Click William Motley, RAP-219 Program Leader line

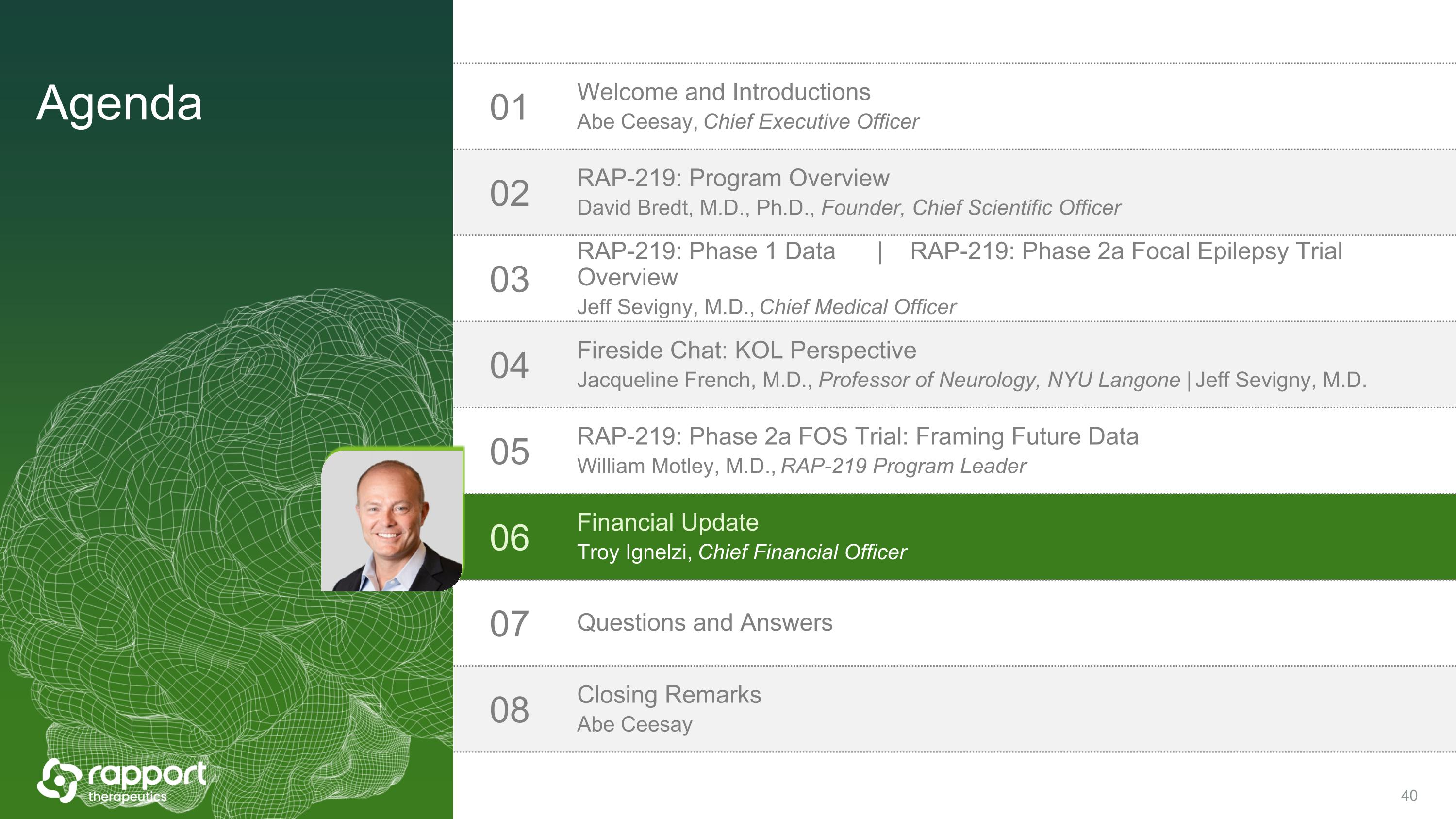801,467
